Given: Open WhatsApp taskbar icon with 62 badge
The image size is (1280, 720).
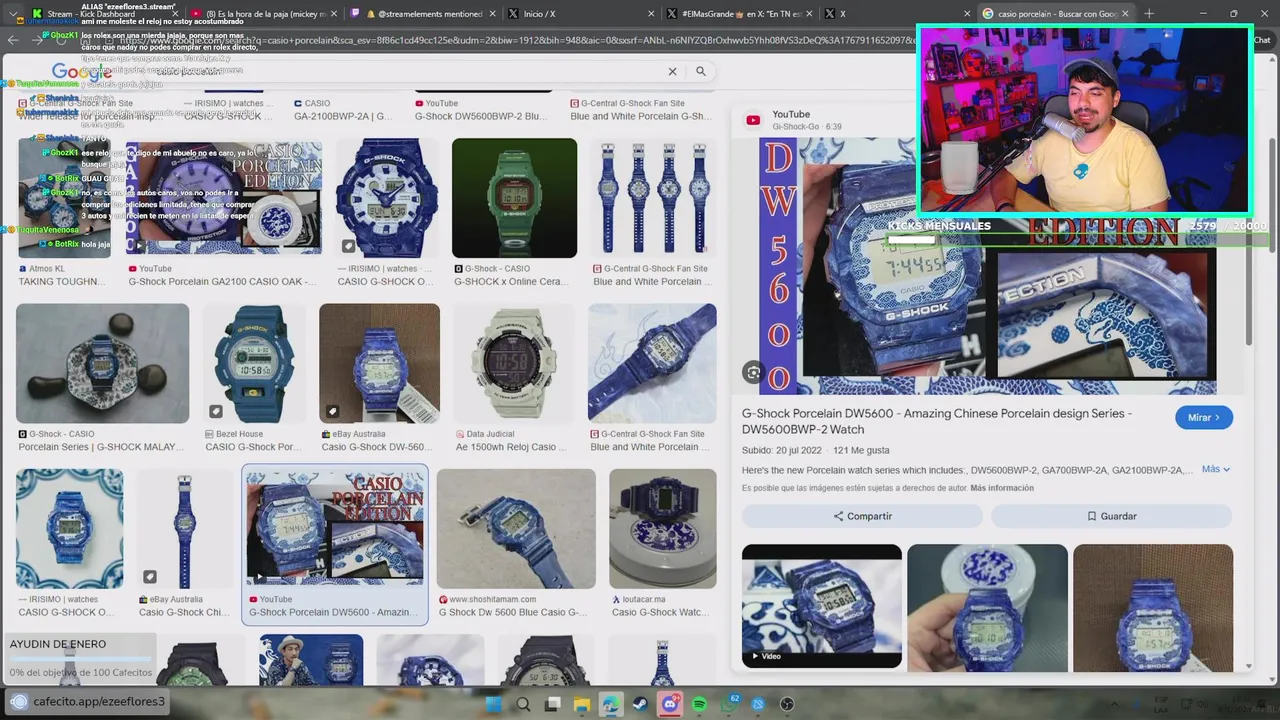Looking at the screenshot, I should coord(729,704).
